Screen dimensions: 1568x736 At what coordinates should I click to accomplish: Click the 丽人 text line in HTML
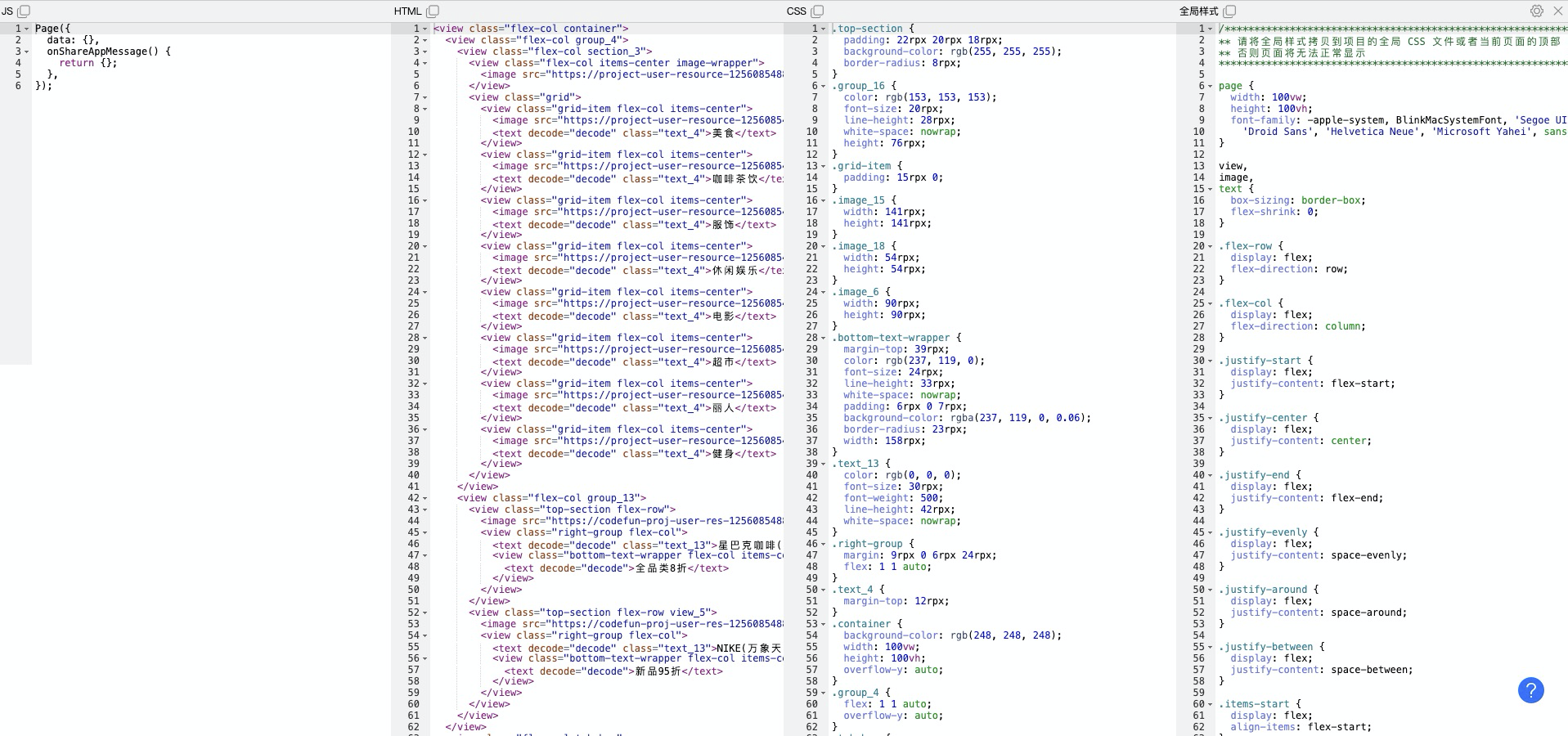coord(635,408)
